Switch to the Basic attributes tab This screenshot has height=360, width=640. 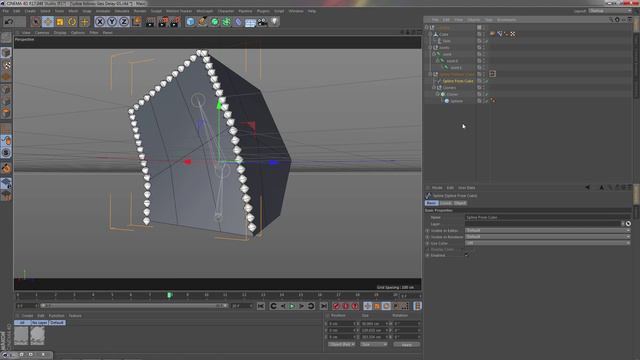click(x=431, y=203)
